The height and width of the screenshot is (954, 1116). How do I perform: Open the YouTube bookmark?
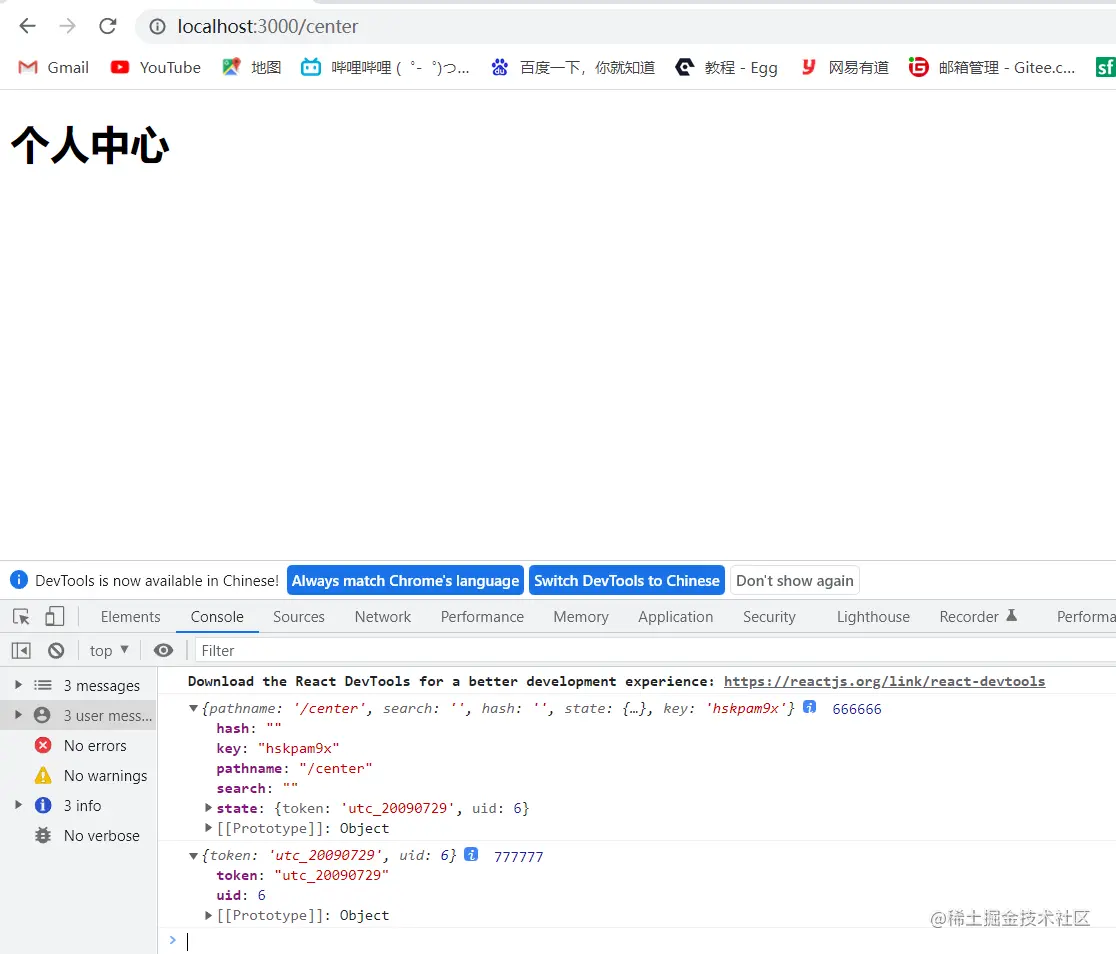(x=155, y=68)
